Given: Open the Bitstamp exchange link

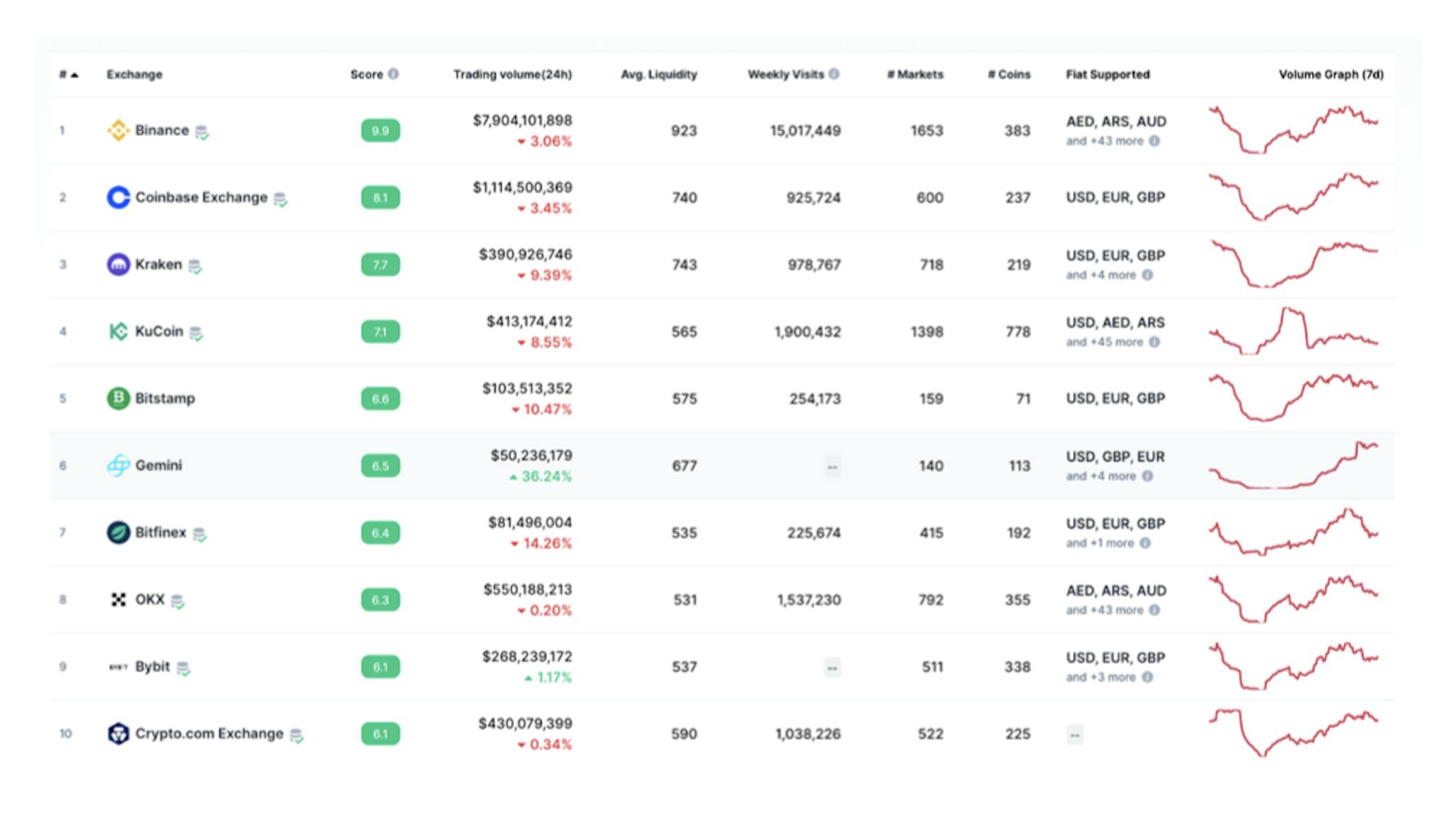Looking at the screenshot, I should pos(165,398).
